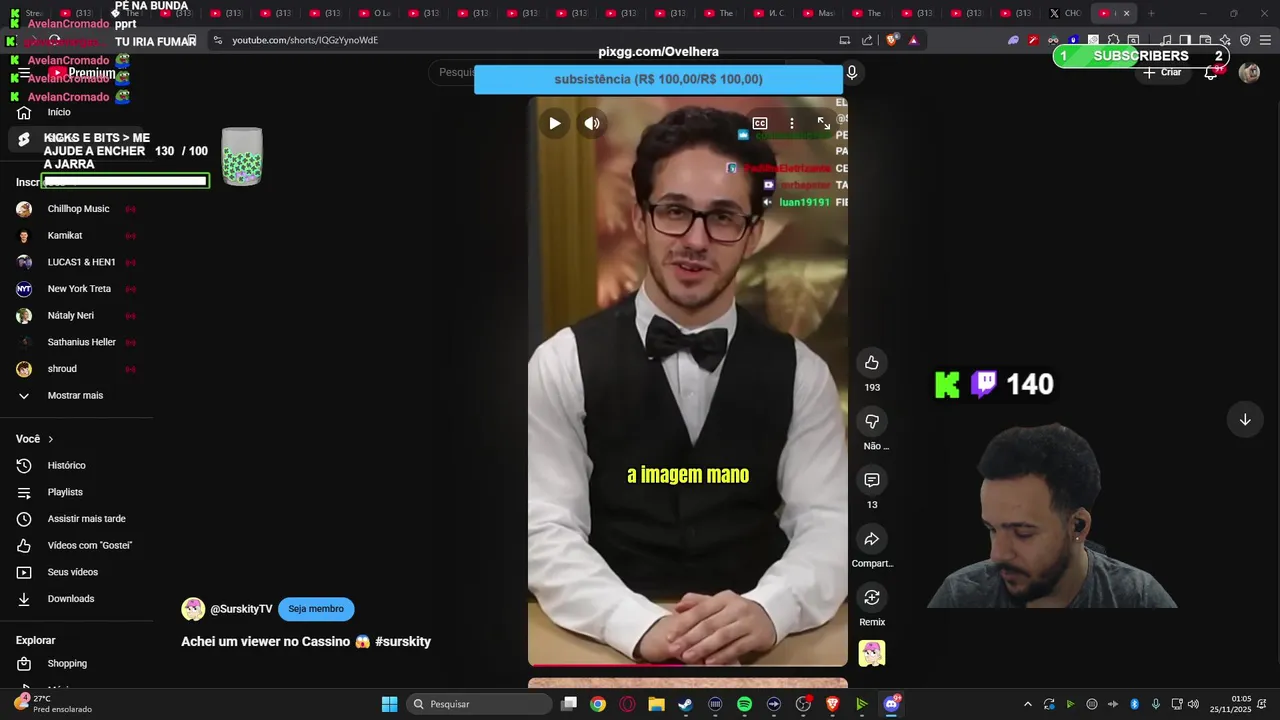Close the active YouTube tab
Screen dimensions: 1280x720
(1126, 13)
